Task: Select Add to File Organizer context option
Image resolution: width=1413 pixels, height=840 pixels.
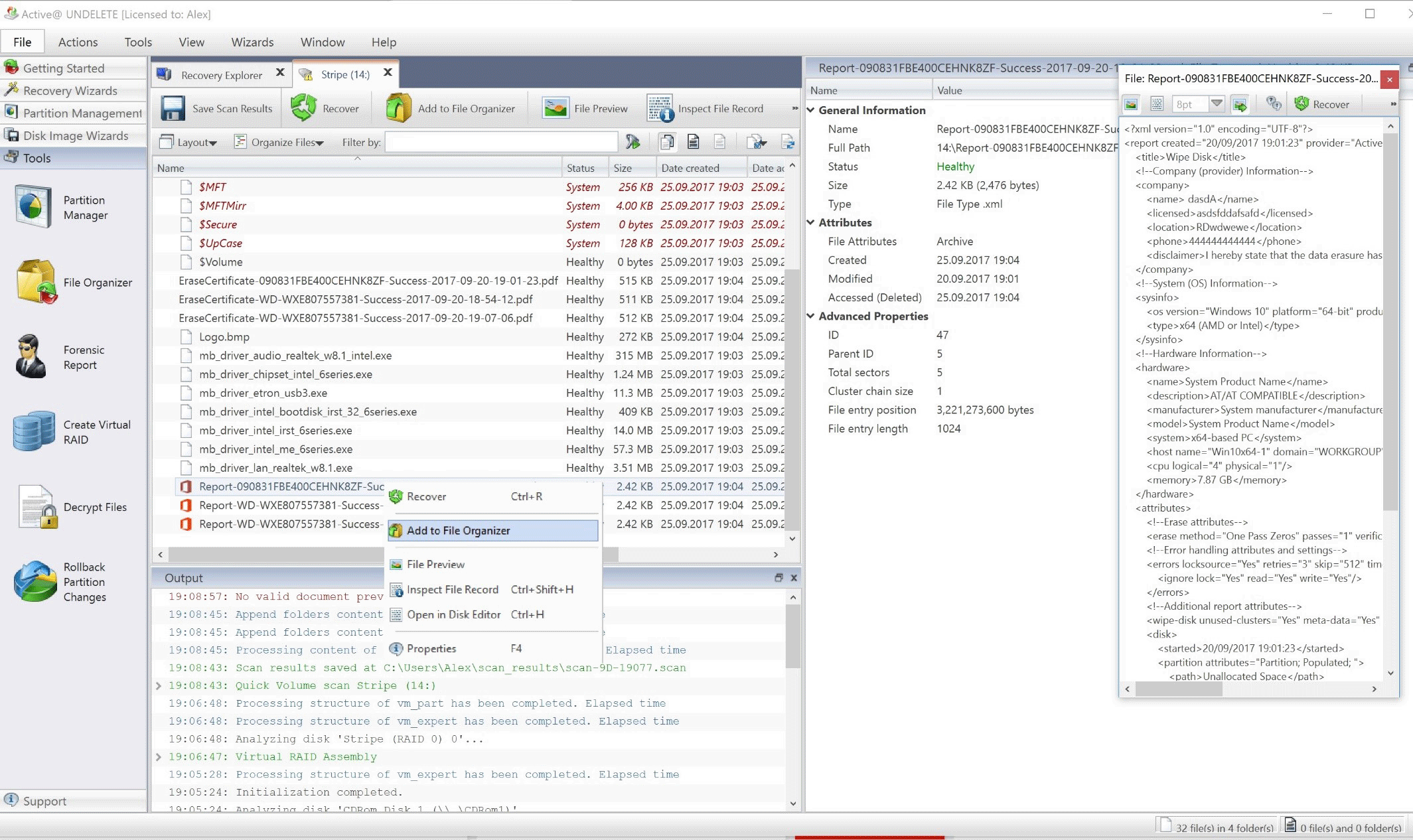Action: click(x=458, y=530)
